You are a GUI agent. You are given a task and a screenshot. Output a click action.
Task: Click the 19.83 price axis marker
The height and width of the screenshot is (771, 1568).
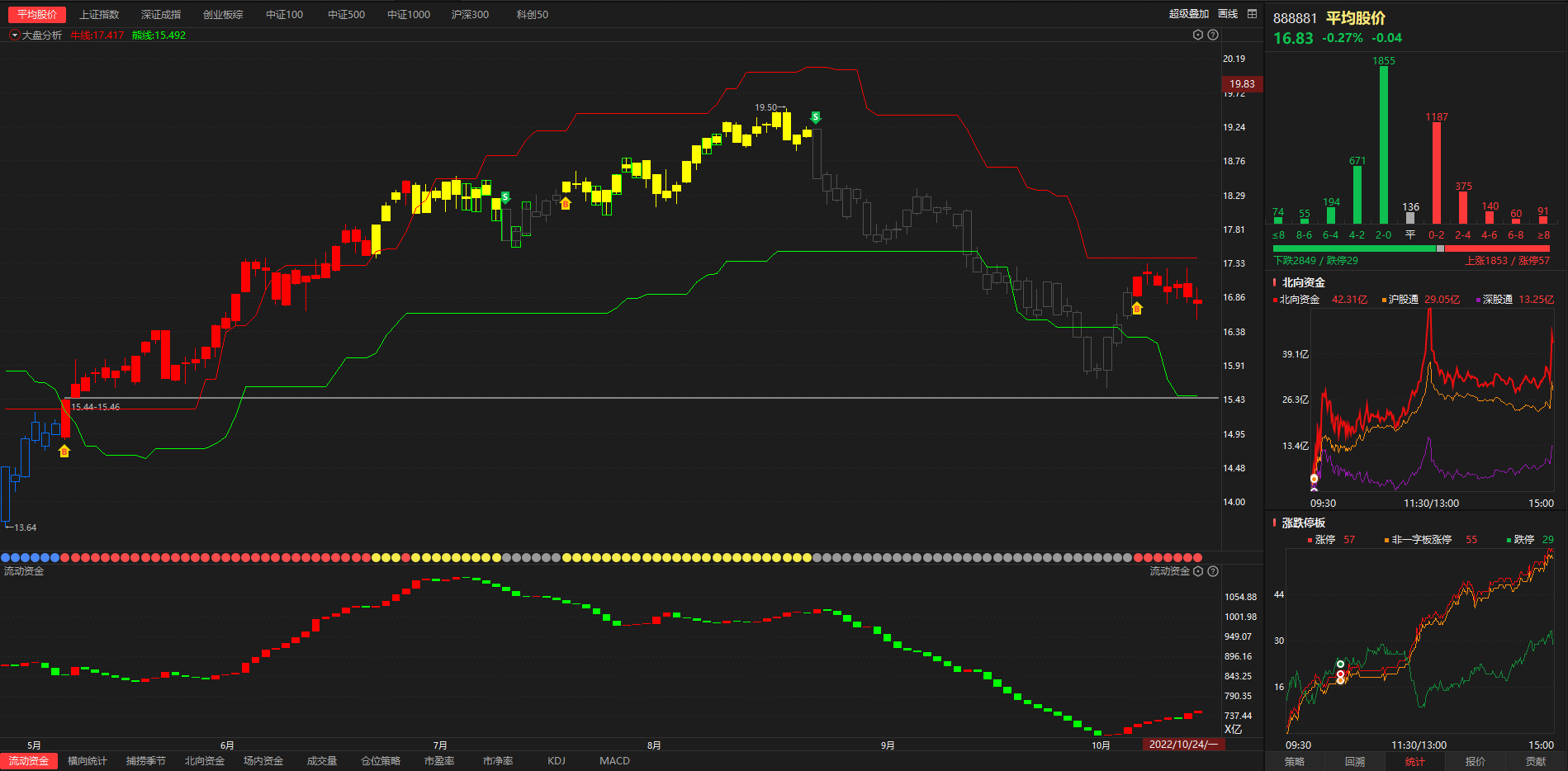coord(1242,84)
